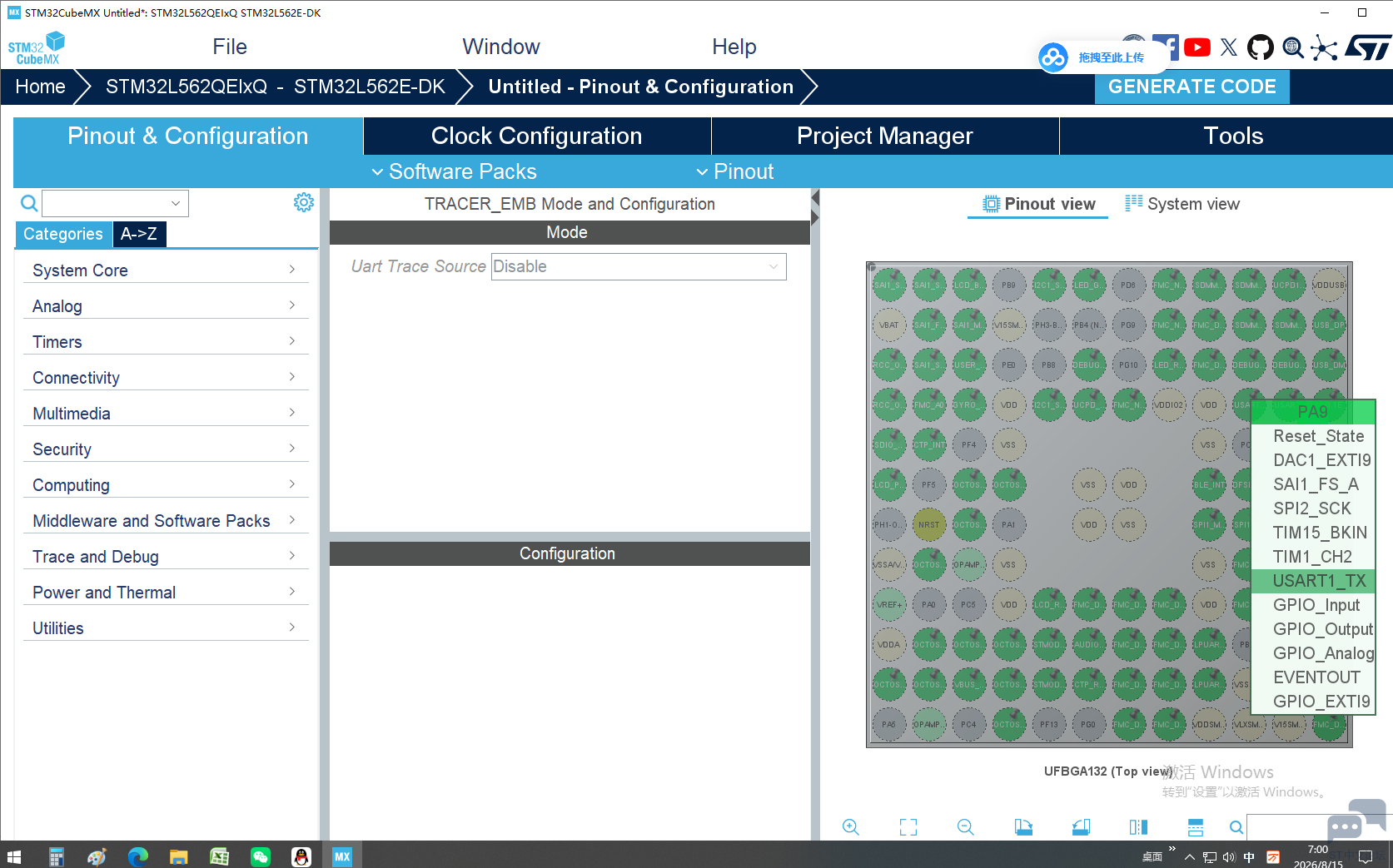Switch to Clock Configuration tab
This screenshot has height=868, width=1393.
pos(537,136)
